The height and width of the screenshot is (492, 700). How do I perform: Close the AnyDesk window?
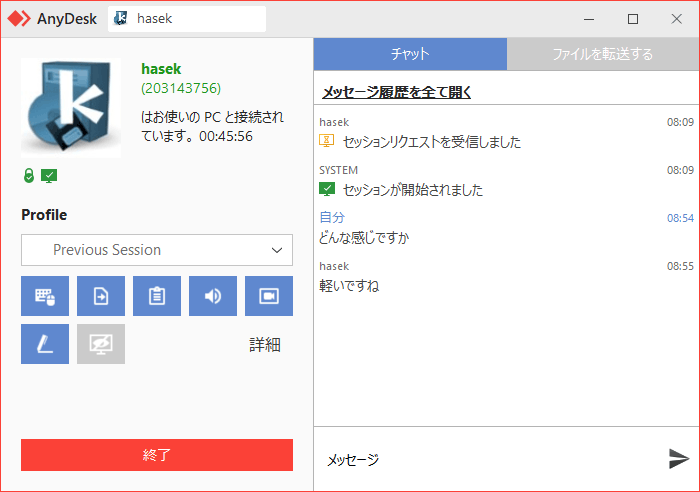pos(677,19)
